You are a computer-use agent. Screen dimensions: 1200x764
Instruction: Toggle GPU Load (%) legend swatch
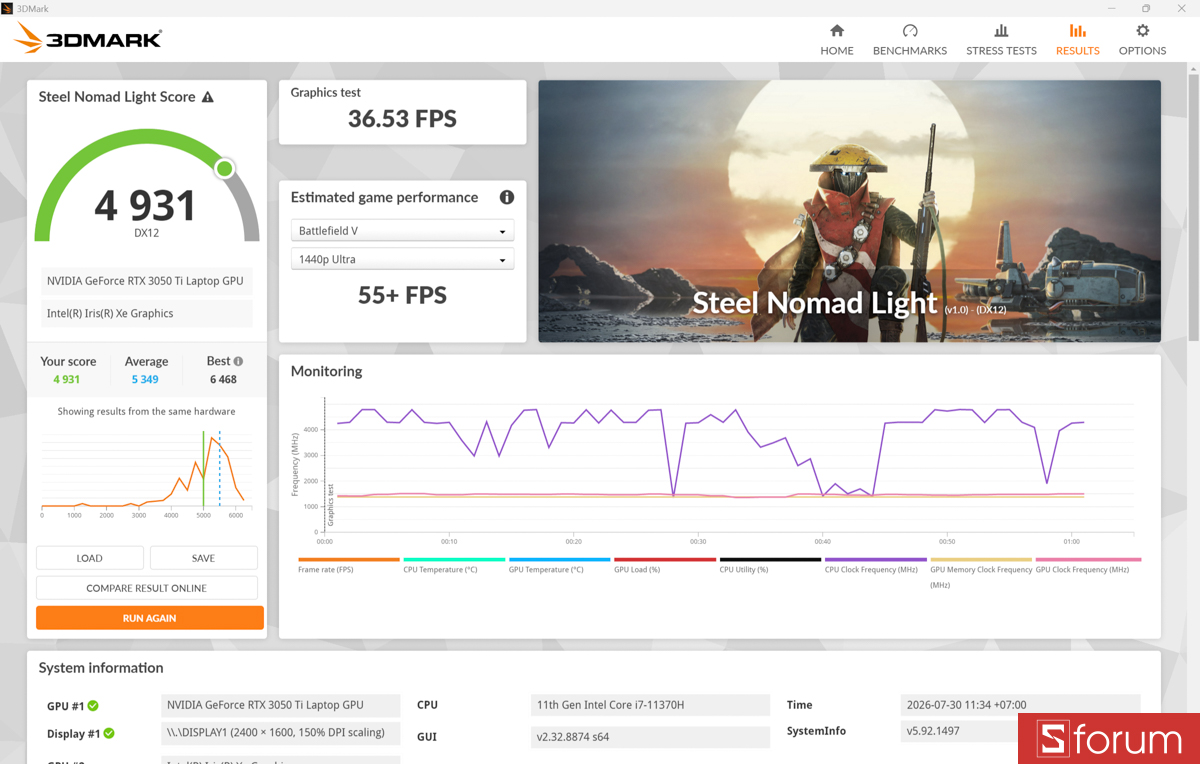[x=665, y=560]
